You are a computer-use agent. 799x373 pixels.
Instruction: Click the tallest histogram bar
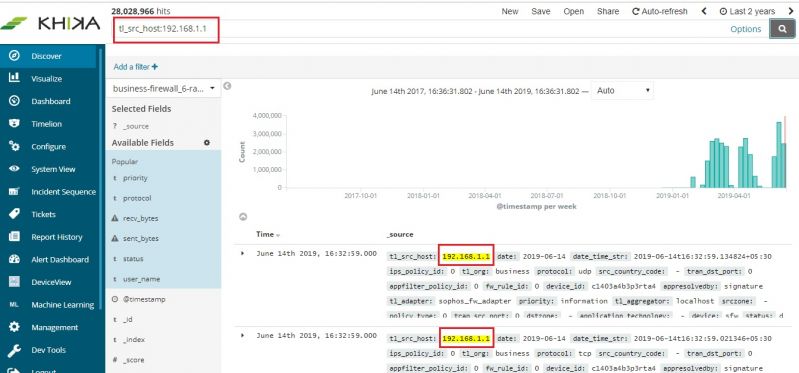779,154
